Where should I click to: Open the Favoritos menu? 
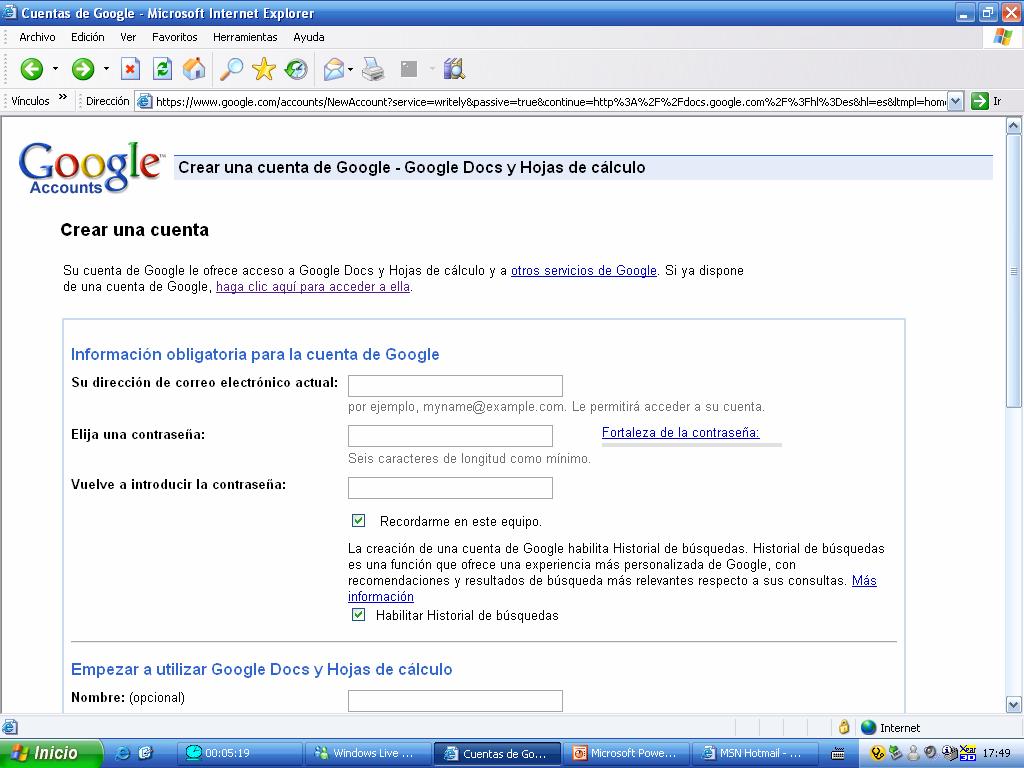[x=174, y=37]
